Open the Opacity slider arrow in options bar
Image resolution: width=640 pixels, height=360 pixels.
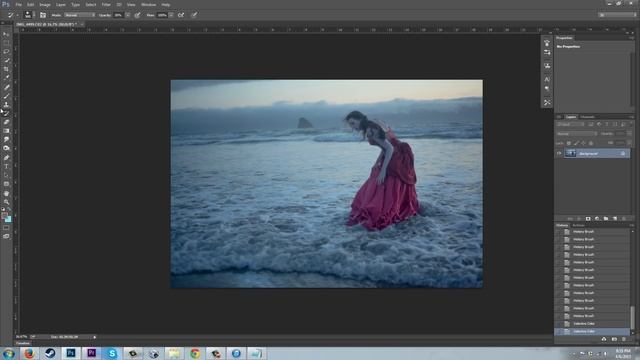(x=128, y=15)
